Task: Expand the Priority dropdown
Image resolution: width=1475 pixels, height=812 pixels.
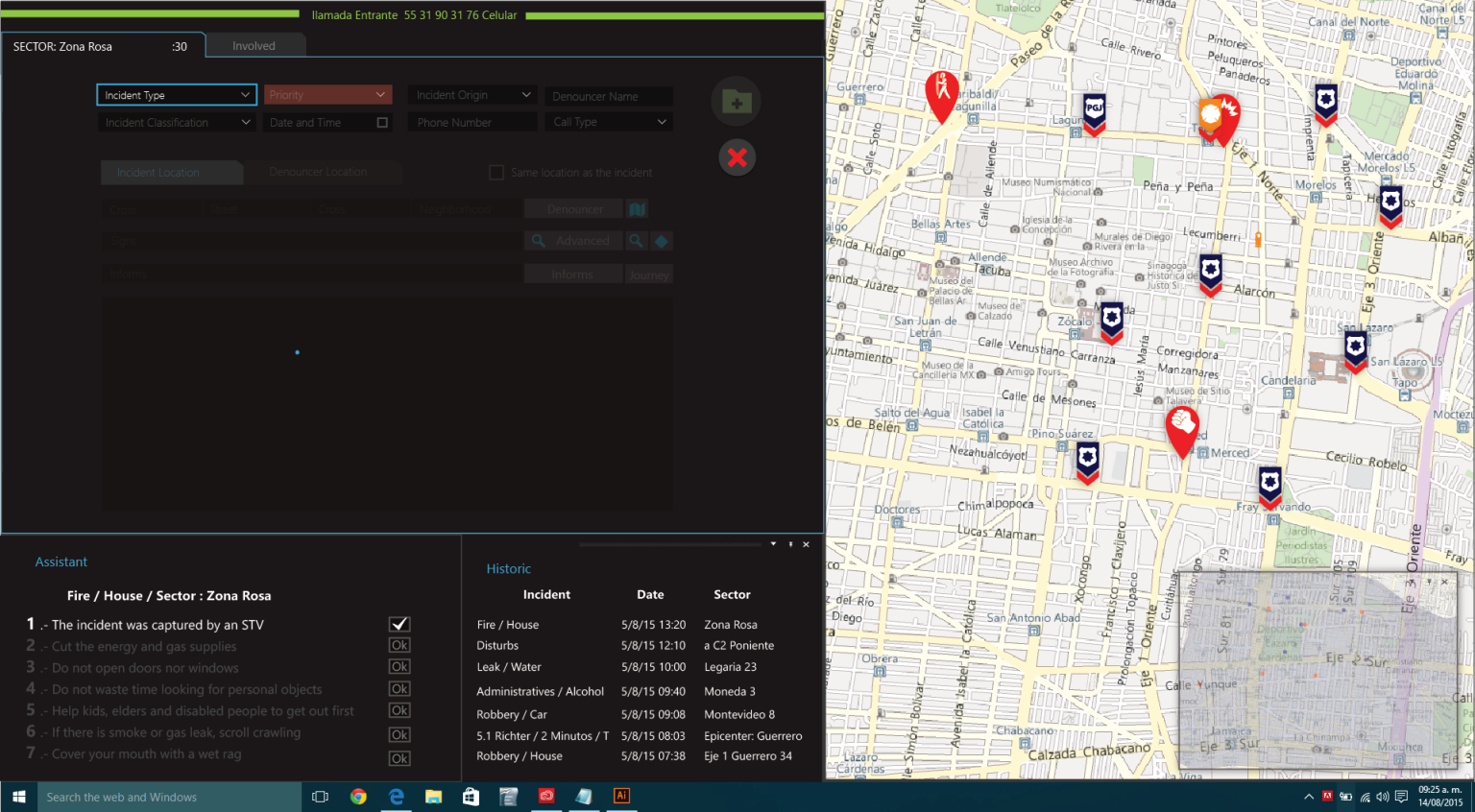Action: coord(327,95)
